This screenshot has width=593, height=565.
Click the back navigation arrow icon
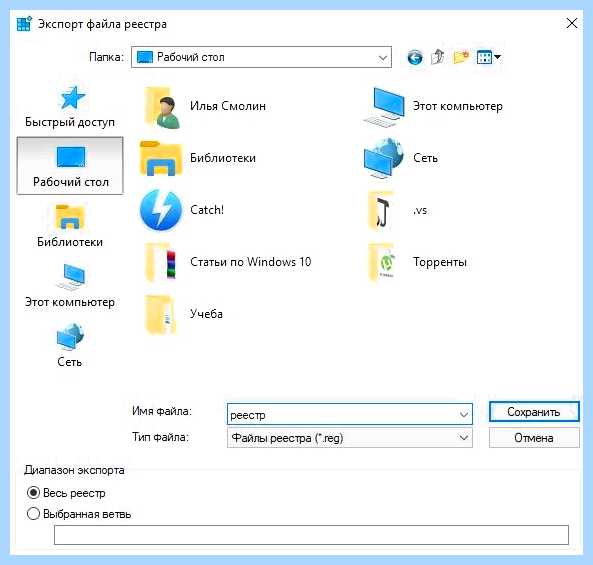(x=415, y=57)
